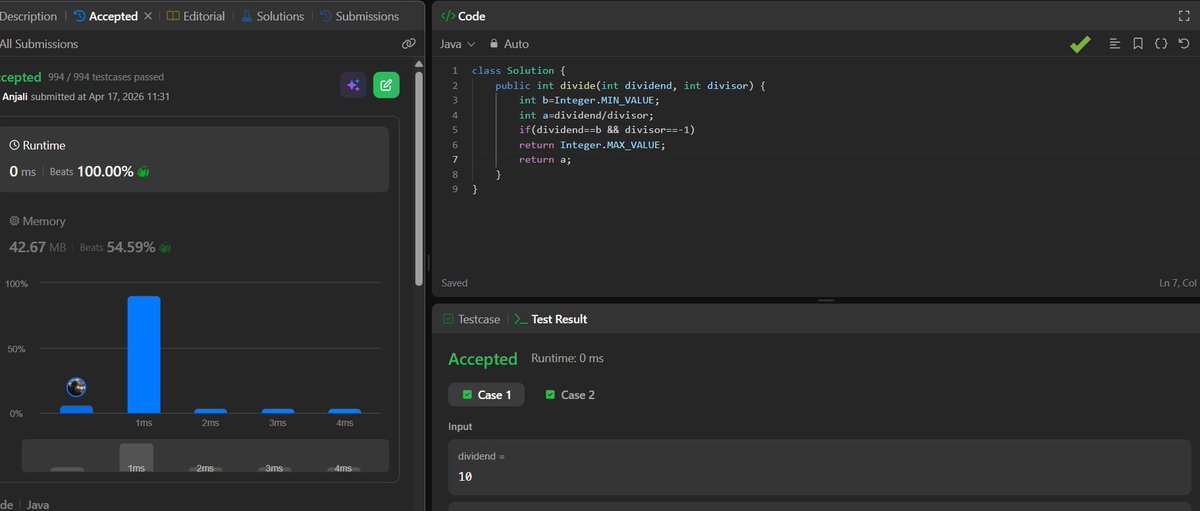Click the divider handle between left and code panels
Image resolution: width=1200 pixels, height=511 pixels.
point(429,262)
